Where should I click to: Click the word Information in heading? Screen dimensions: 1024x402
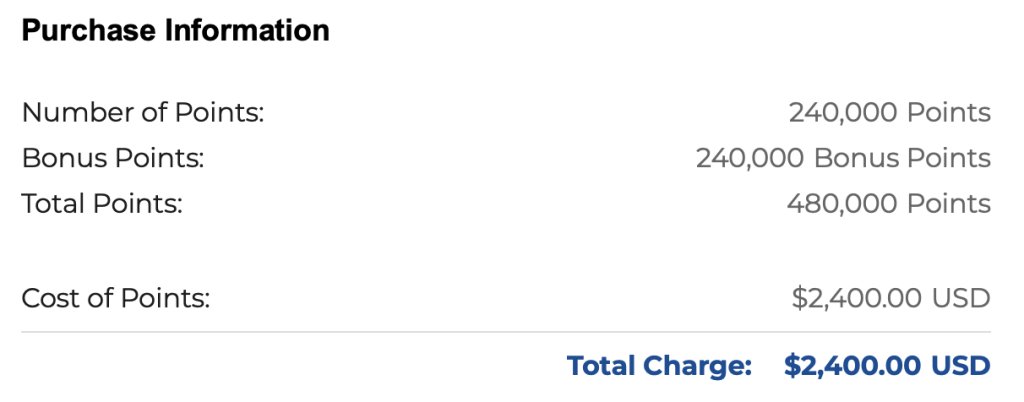pos(247,31)
